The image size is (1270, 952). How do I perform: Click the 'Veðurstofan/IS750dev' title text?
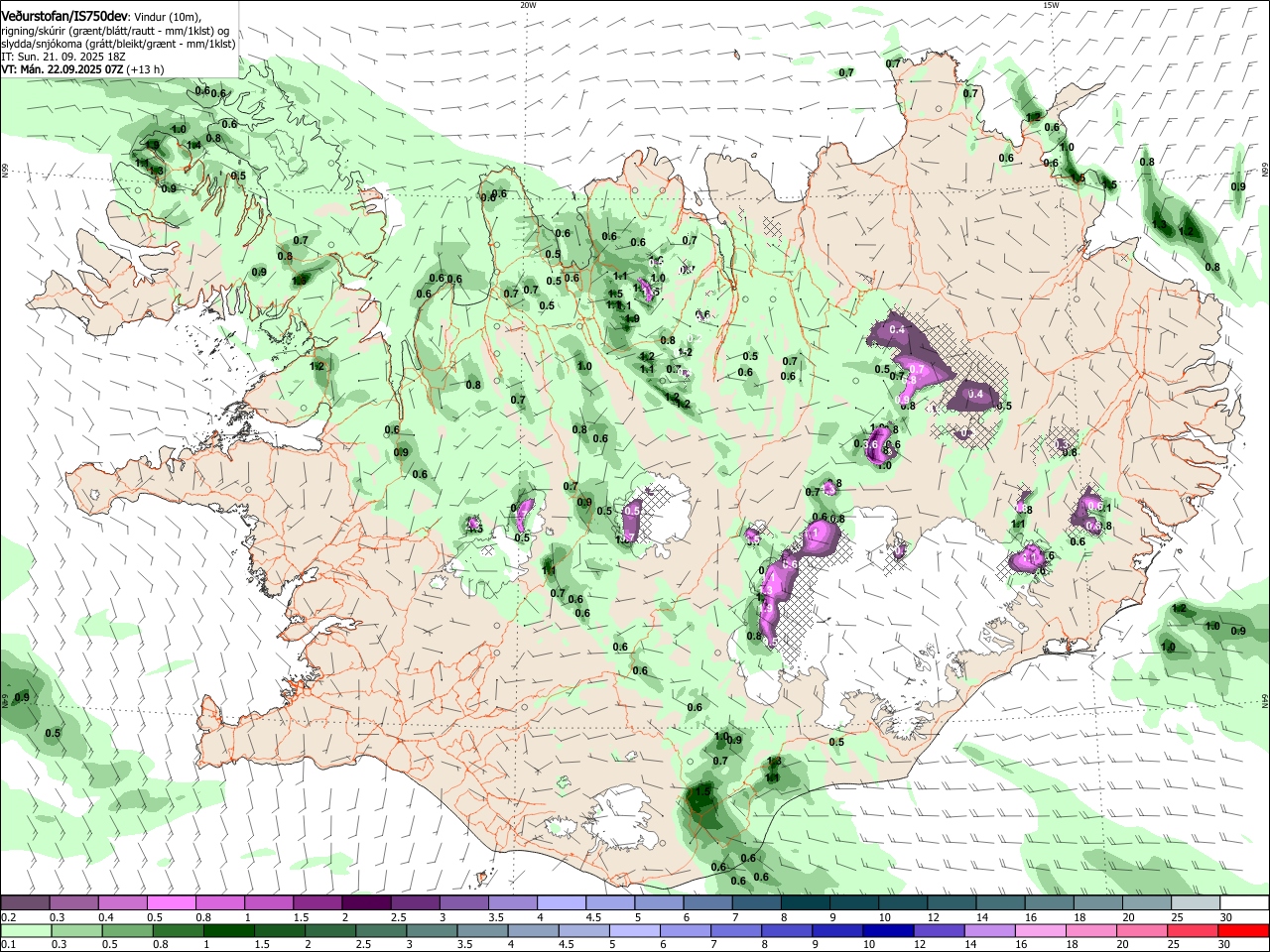(63, 17)
